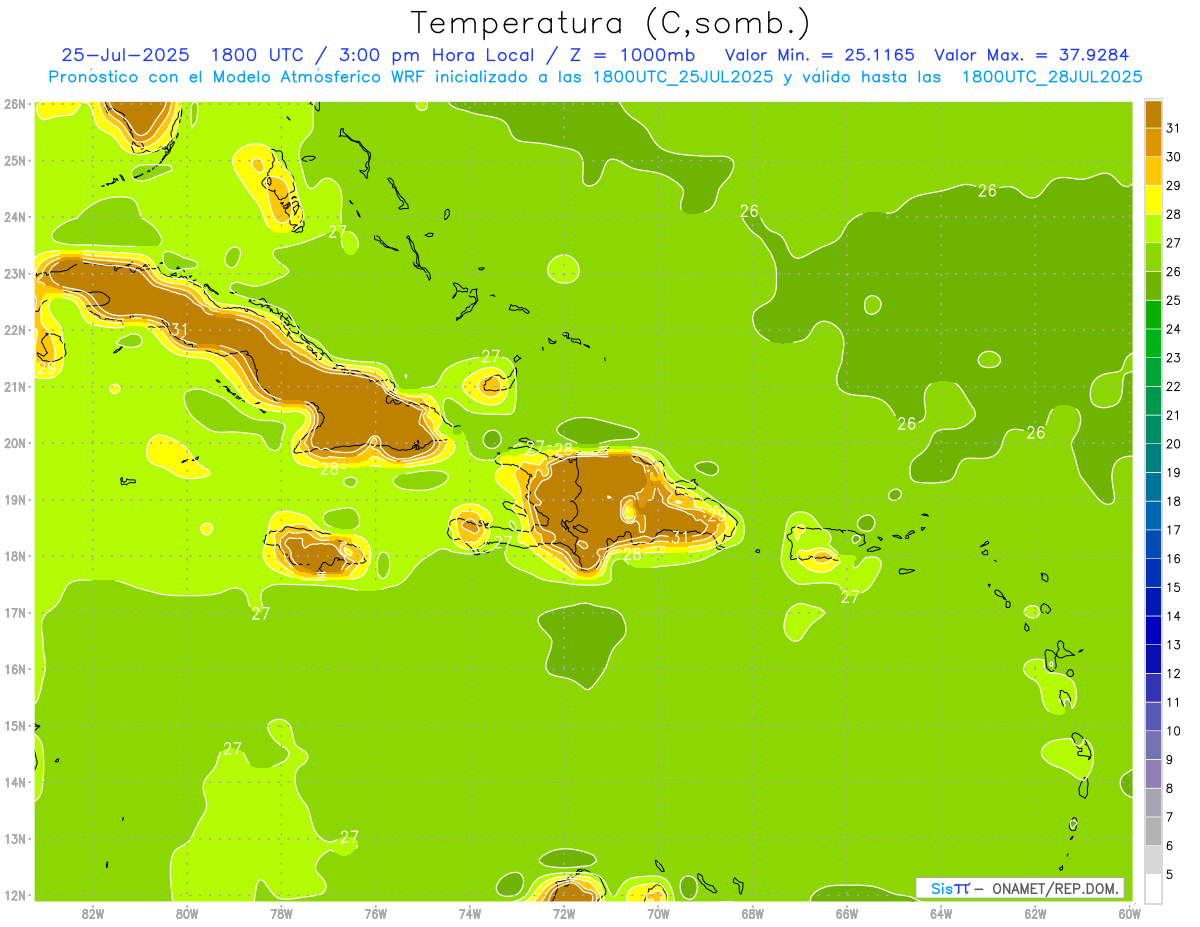Click the '24N' latitude axis label
Screen dimensions: 1200x927
(x=14, y=217)
